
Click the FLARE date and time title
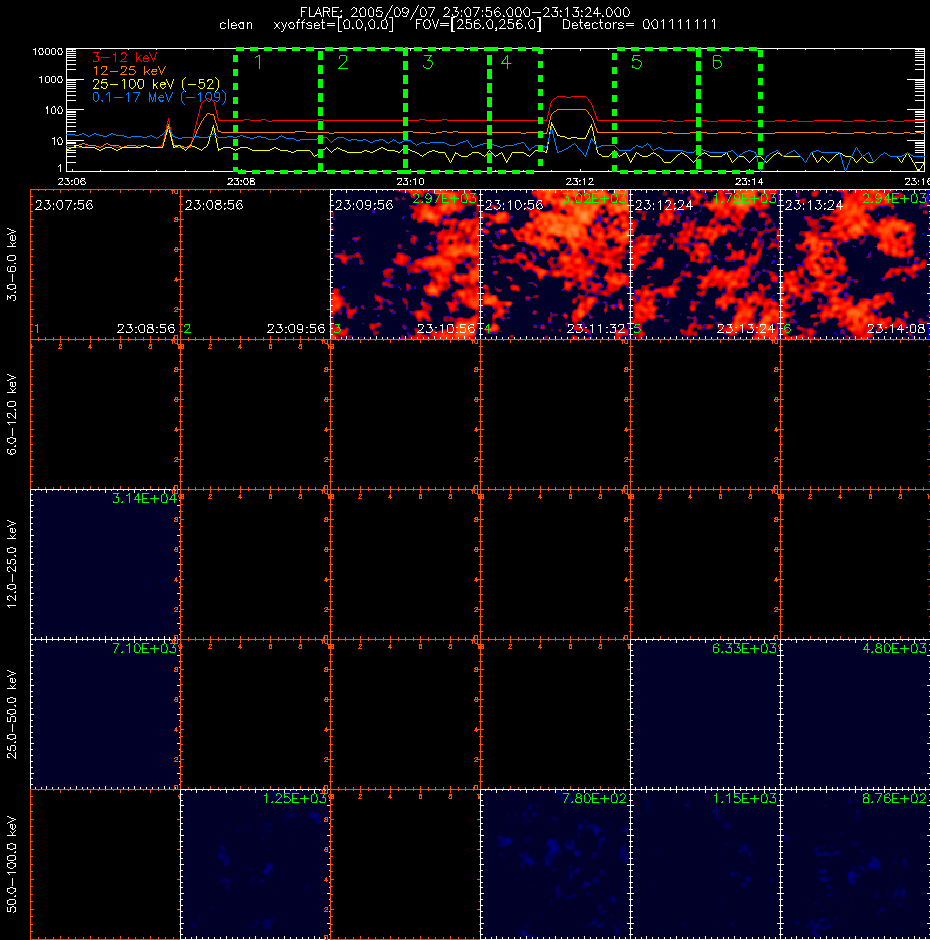pyautogui.click(x=465, y=12)
